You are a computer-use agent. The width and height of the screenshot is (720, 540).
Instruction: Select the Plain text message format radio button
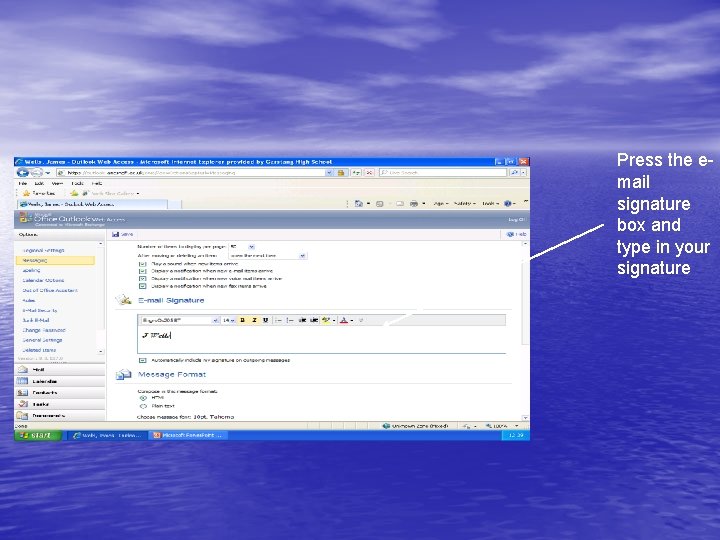click(143, 406)
